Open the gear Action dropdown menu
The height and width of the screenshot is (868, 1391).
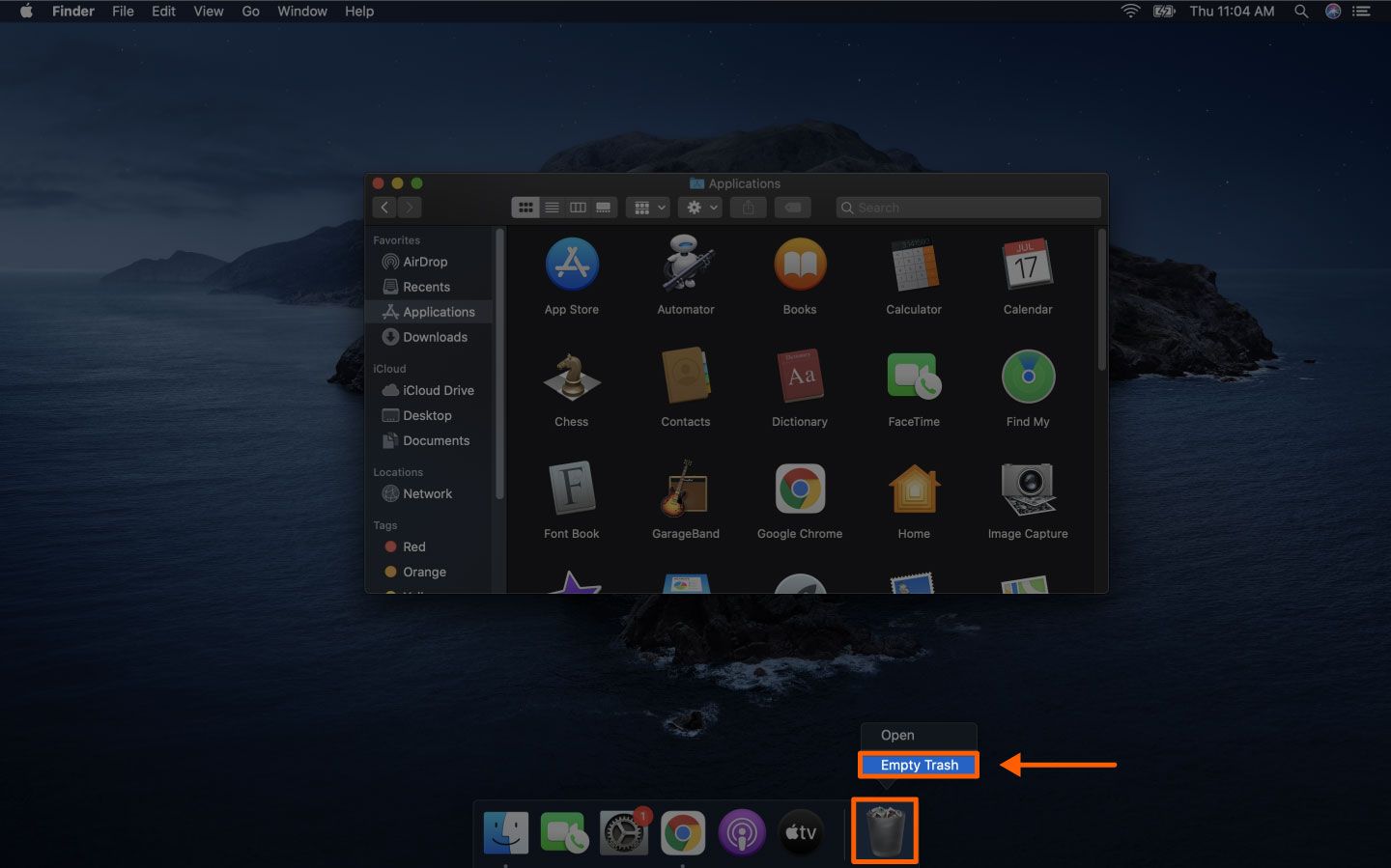700,208
